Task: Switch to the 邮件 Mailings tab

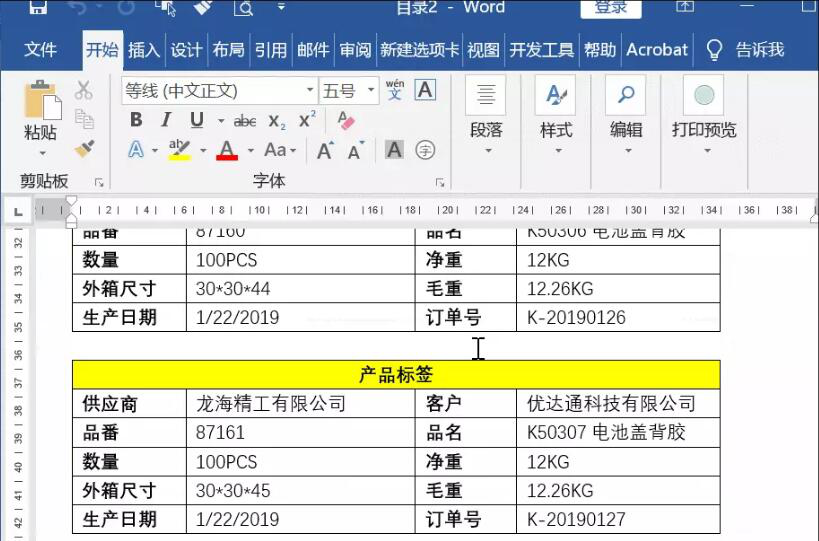Action: [313, 50]
